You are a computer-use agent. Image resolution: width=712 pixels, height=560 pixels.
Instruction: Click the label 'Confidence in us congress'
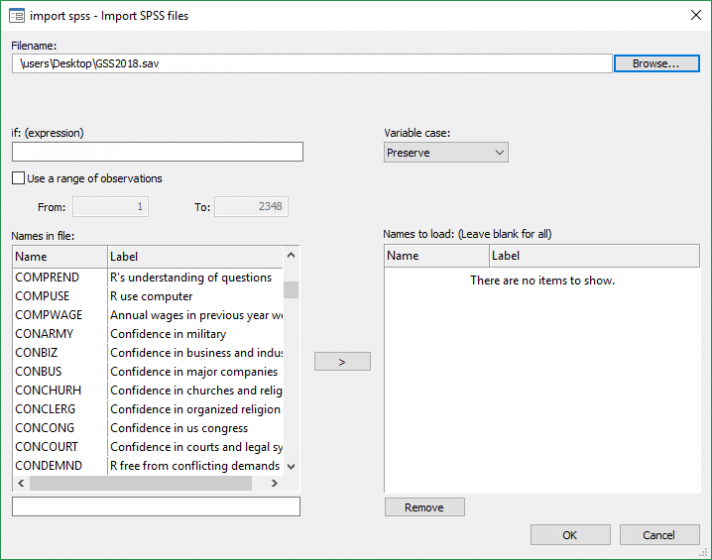179,428
